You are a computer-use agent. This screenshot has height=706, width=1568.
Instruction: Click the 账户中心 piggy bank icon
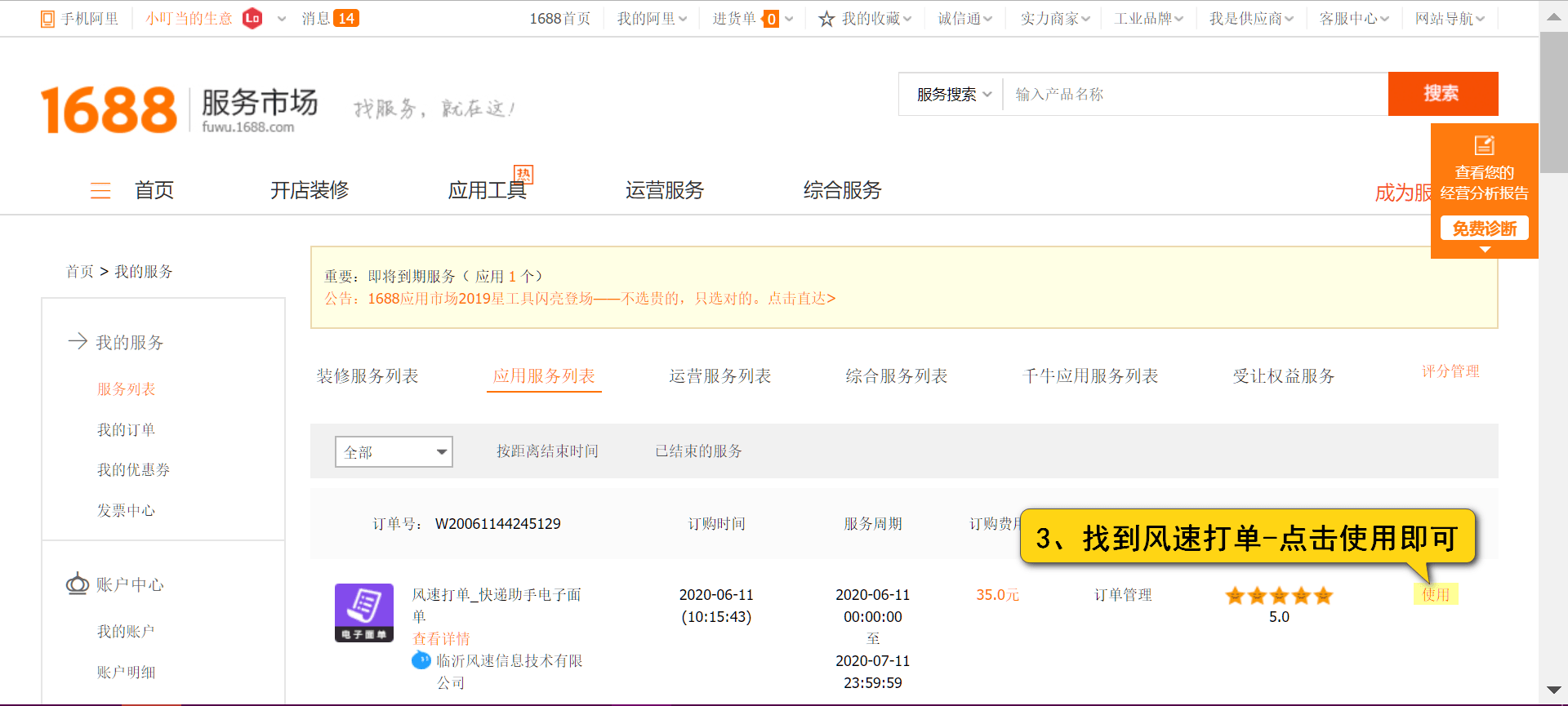click(x=78, y=584)
